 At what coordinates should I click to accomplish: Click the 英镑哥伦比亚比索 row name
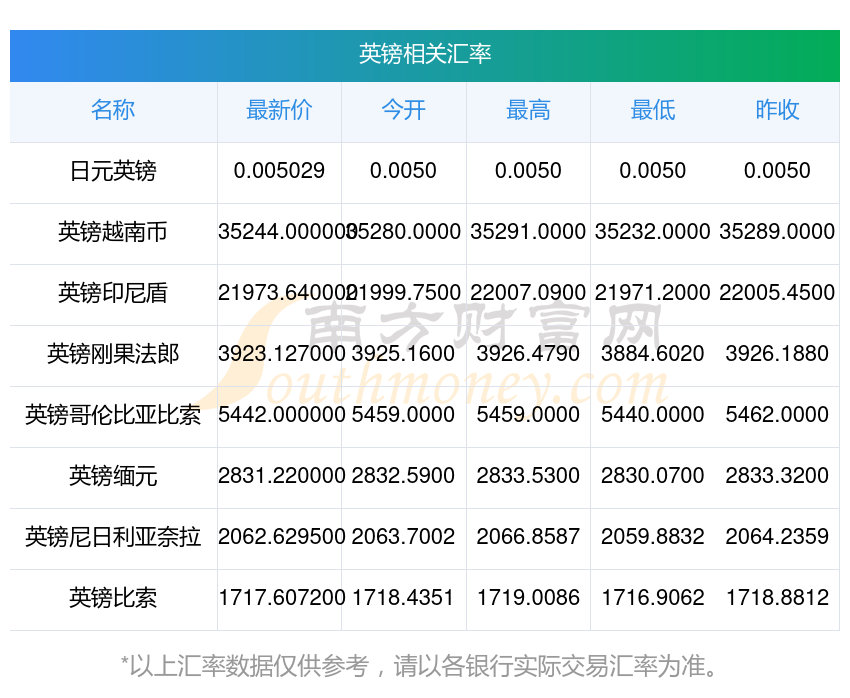click(x=113, y=415)
